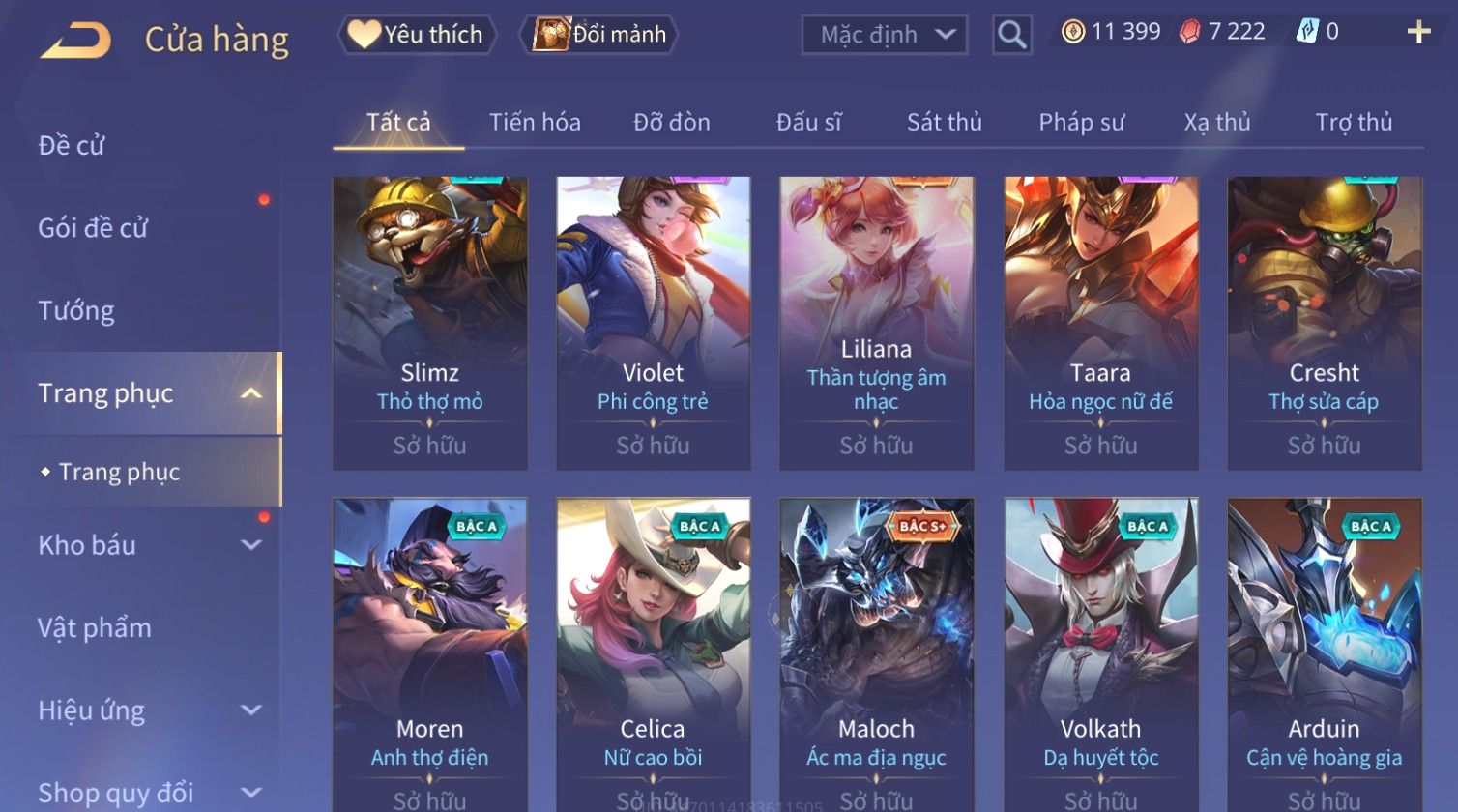Tap the gold coin currency icon

coord(1073,32)
